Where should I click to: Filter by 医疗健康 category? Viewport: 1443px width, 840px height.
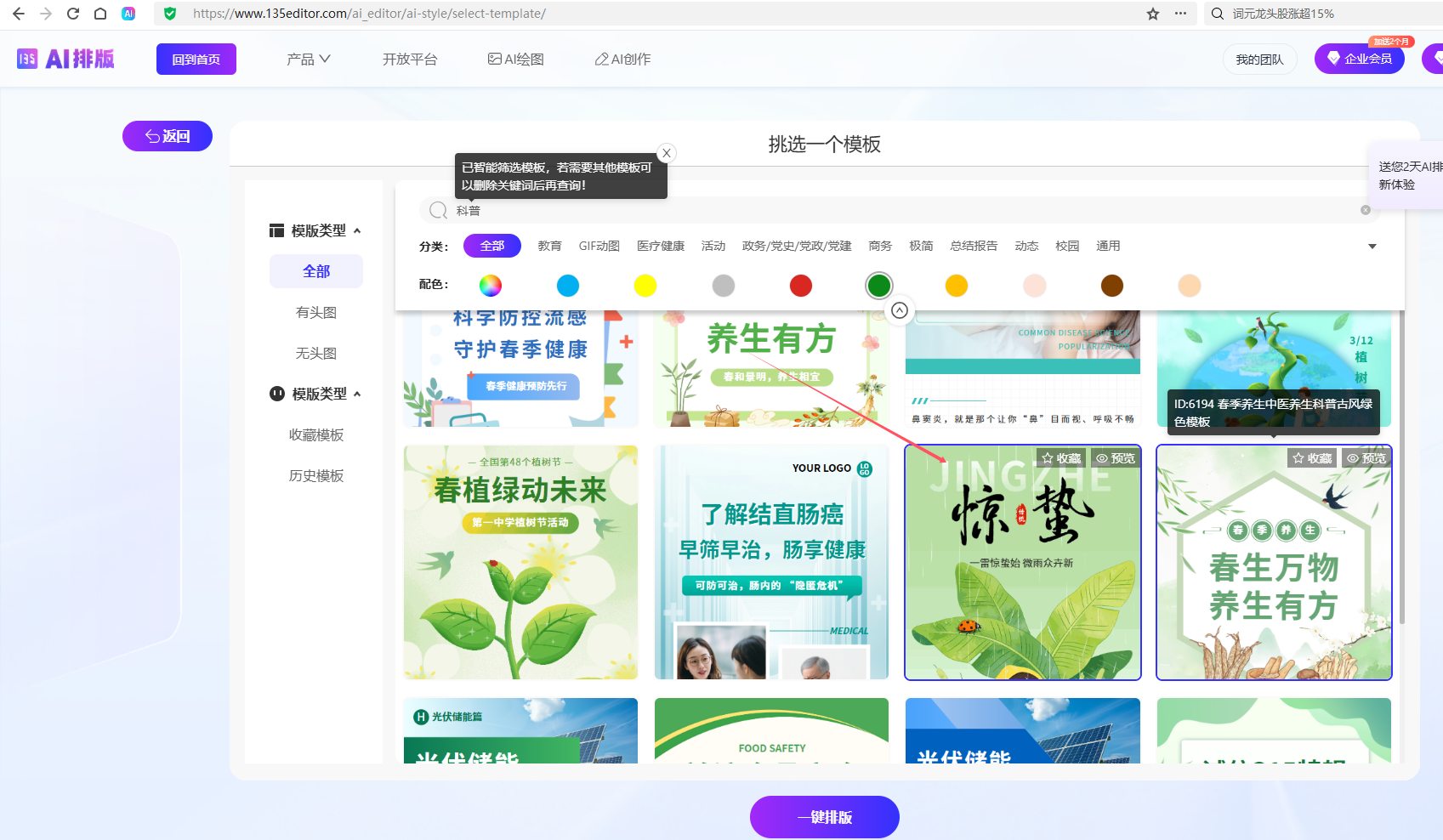pos(661,246)
